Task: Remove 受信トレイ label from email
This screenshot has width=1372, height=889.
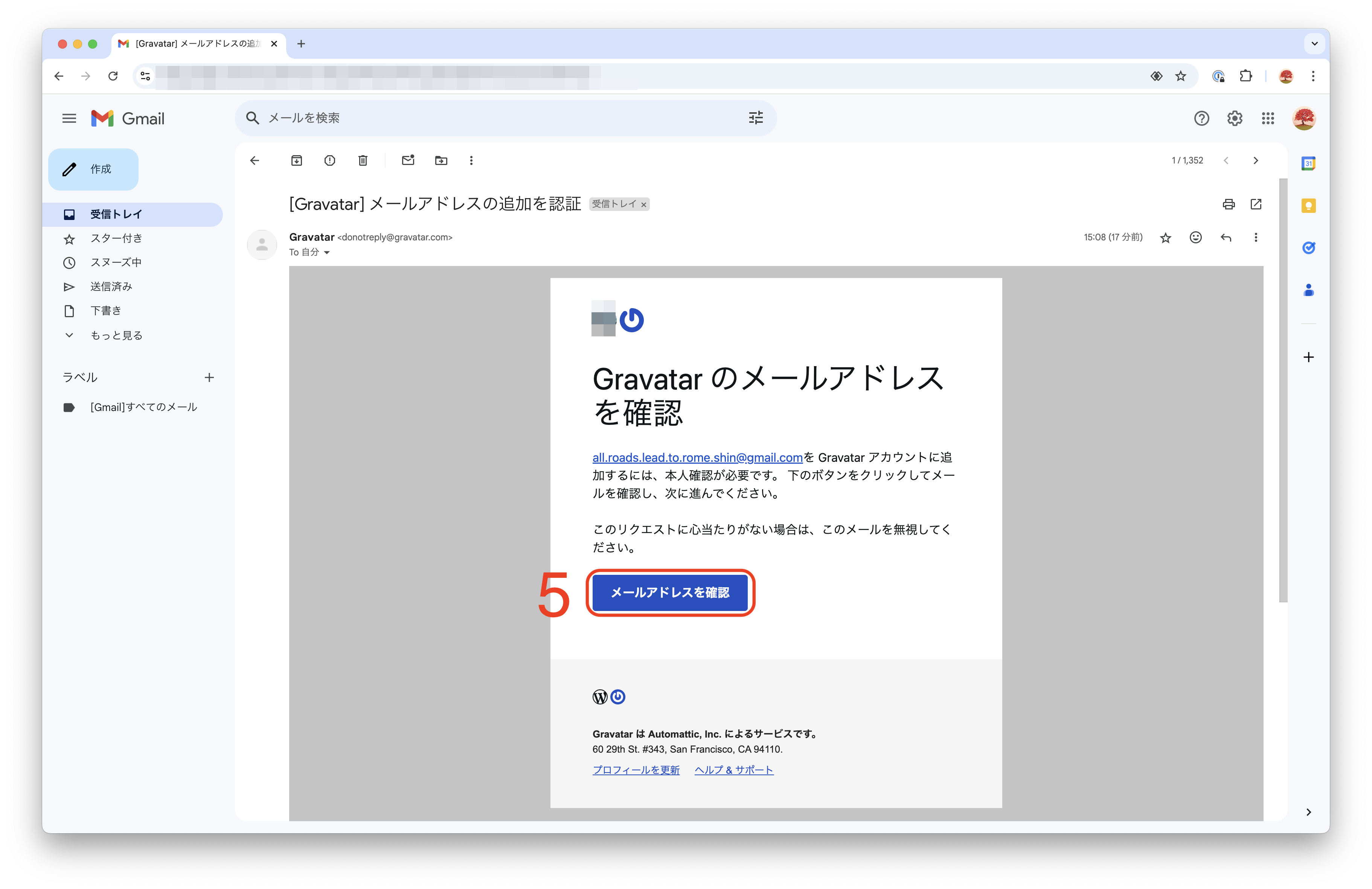Action: click(x=644, y=205)
